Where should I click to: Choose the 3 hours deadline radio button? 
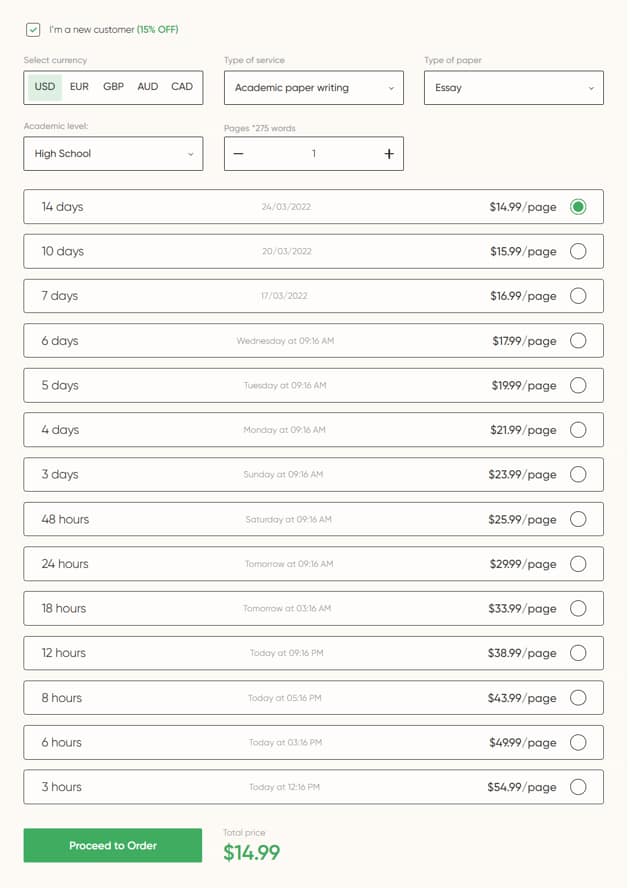click(x=578, y=787)
